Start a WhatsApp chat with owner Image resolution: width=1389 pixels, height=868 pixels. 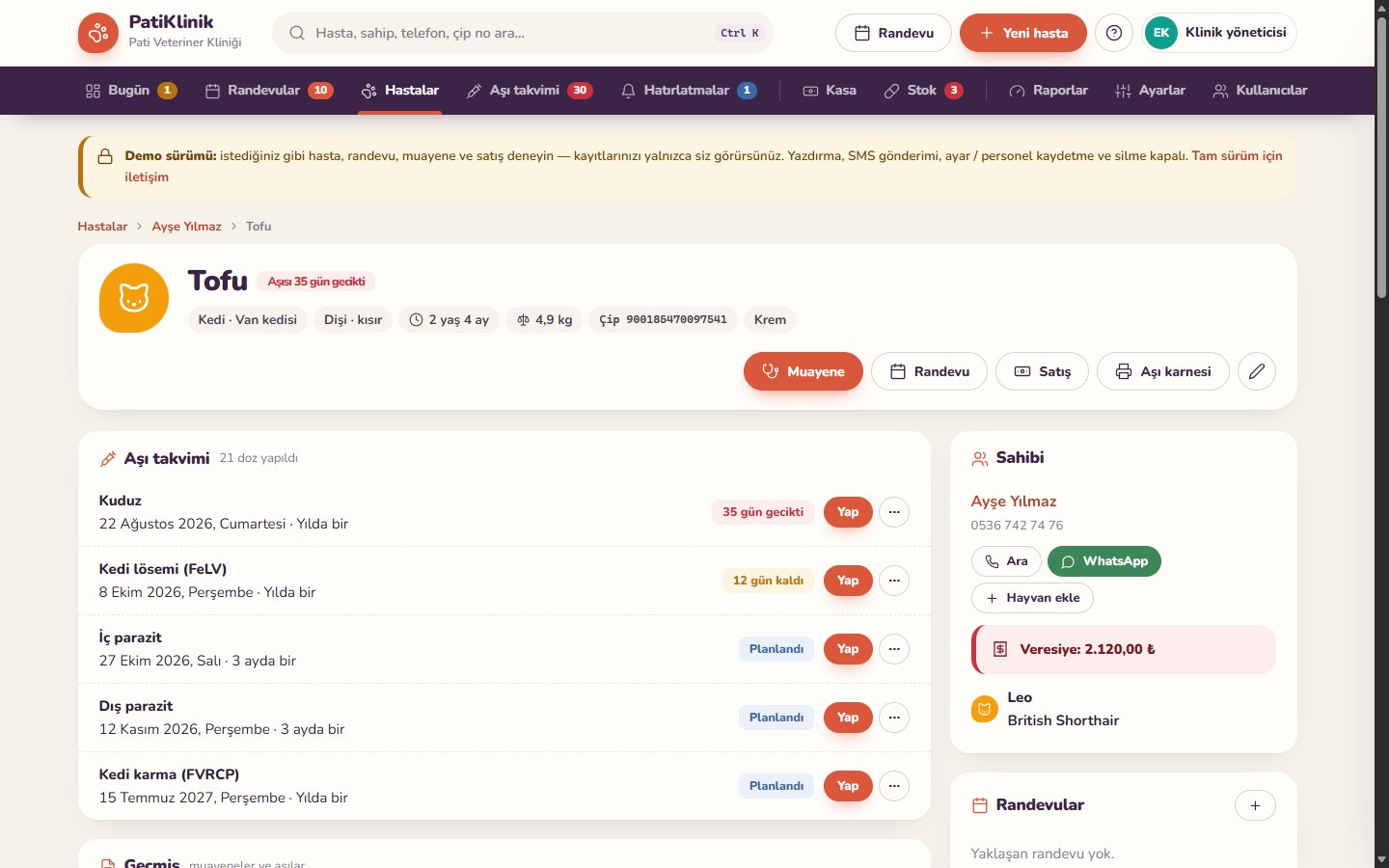(1104, 561)
